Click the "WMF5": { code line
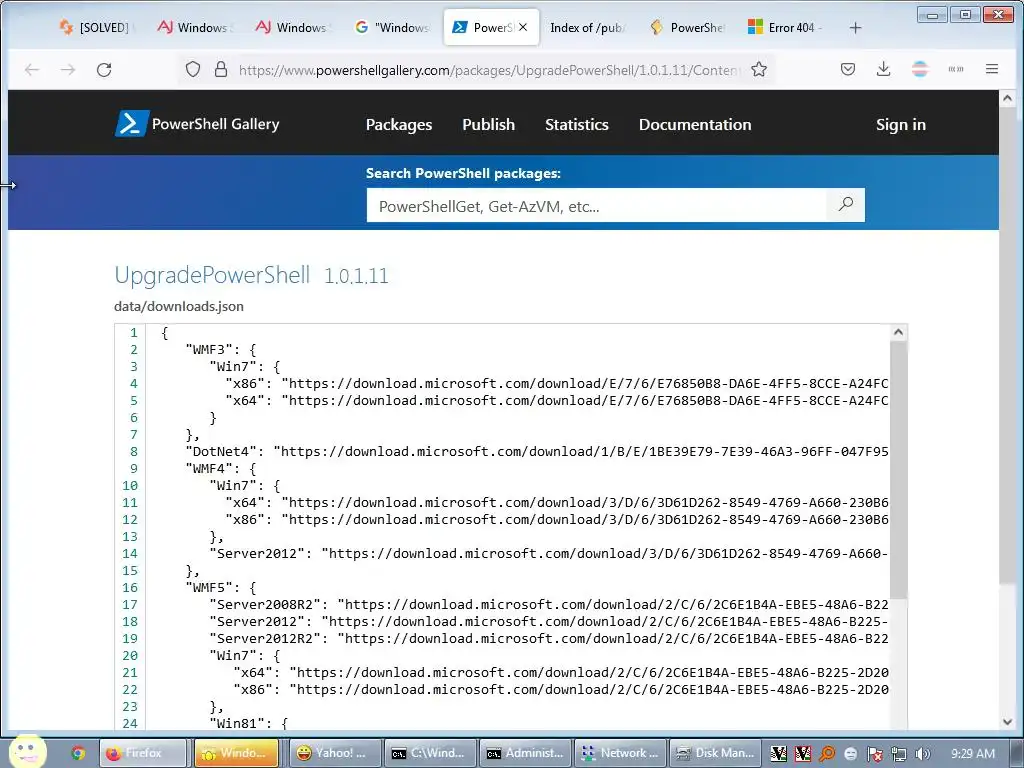This screenshot has width=1024, height=768. (x=221, y=587)
